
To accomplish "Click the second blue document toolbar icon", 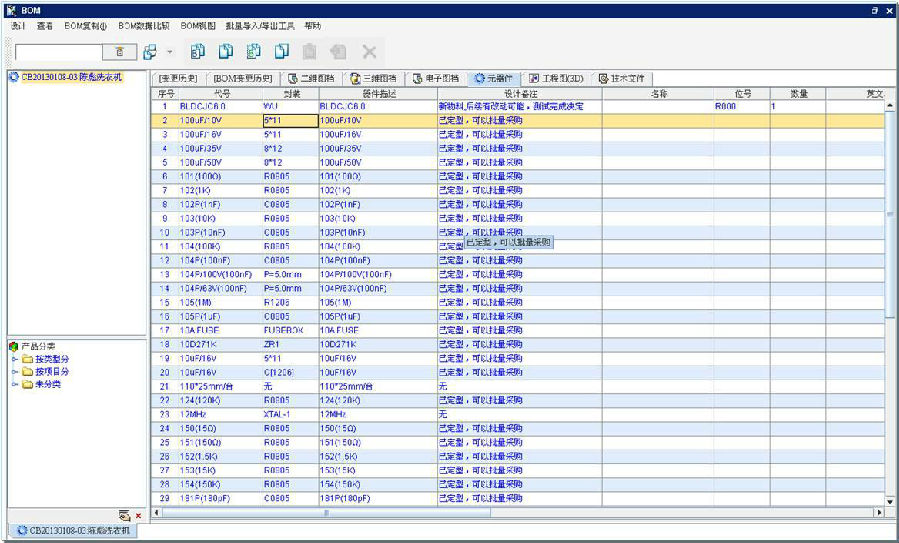I will (226, 51).
